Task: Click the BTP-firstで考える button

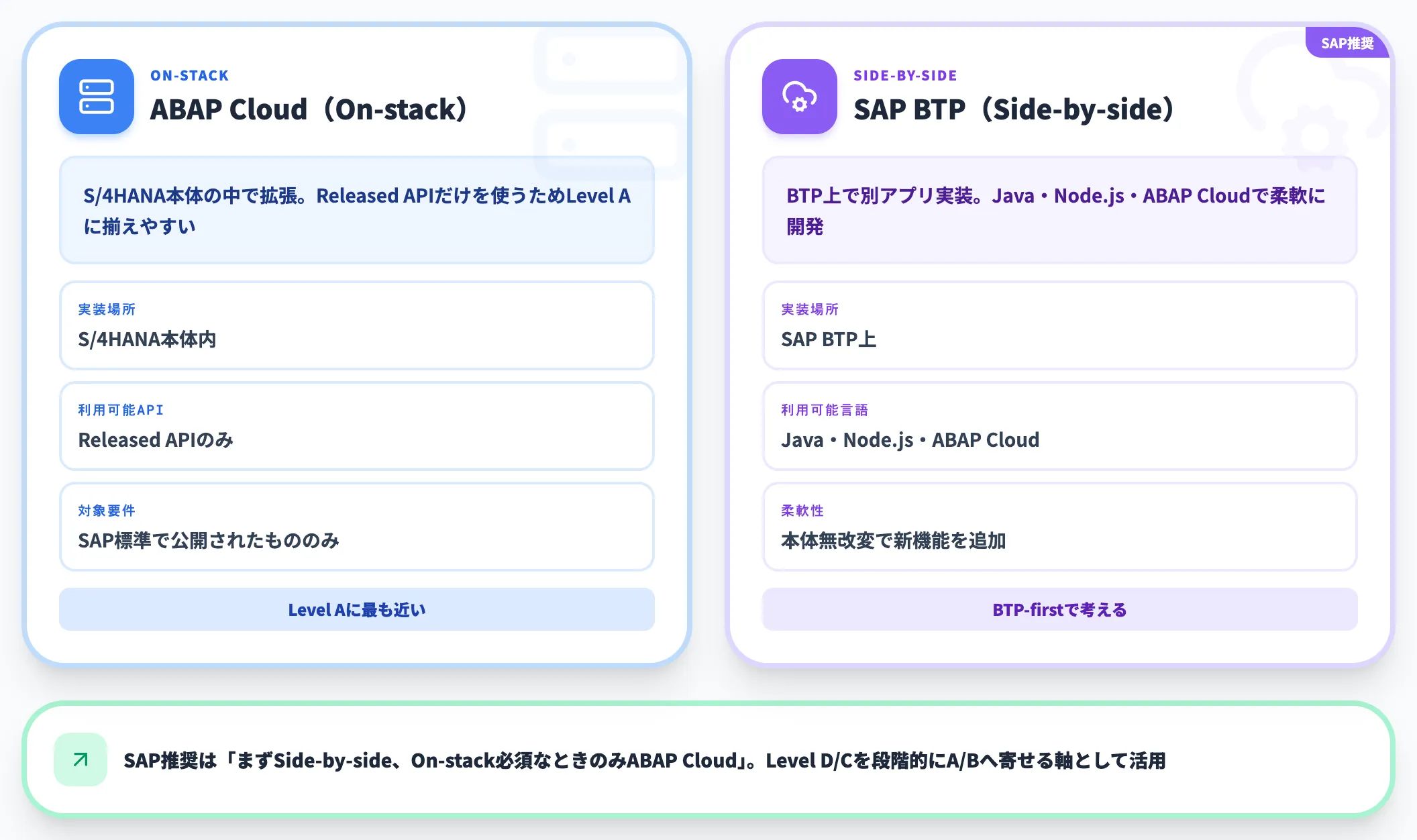Action: [1060, 609]
